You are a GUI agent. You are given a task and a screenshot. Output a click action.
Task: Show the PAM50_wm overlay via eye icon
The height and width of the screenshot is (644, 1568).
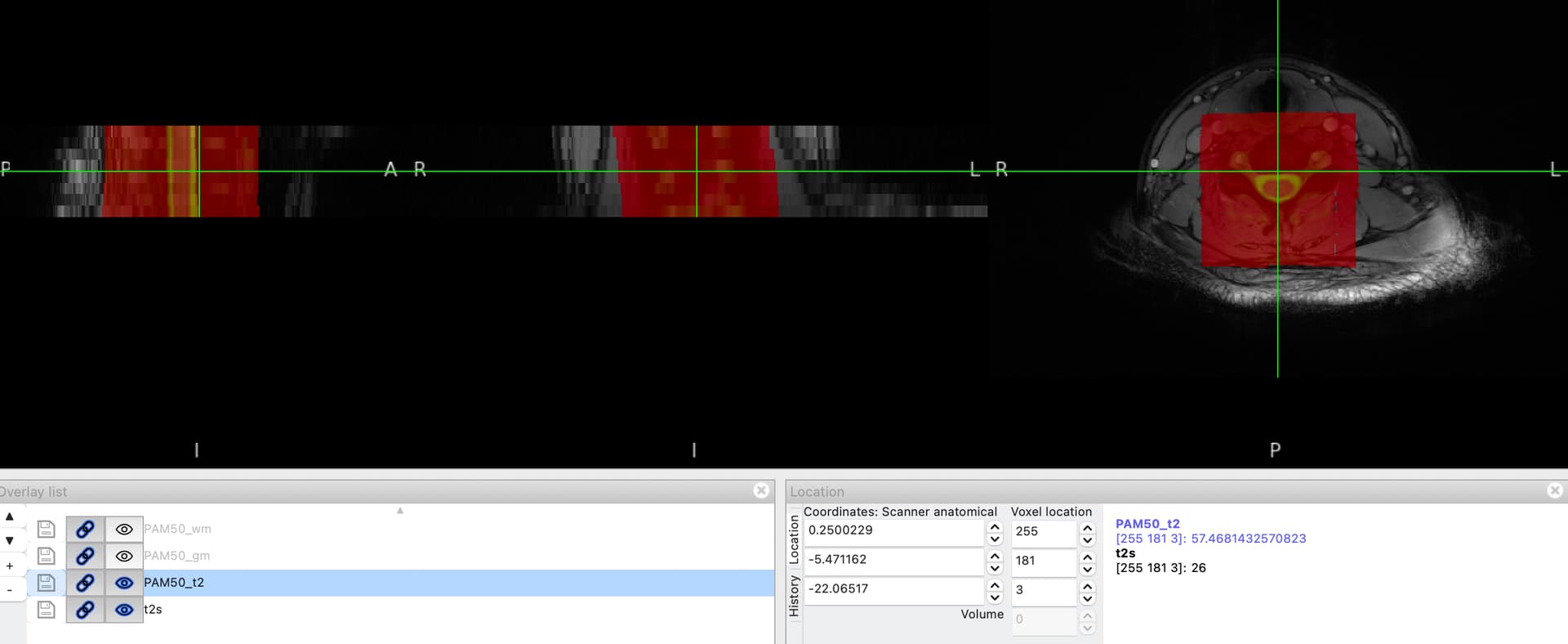[124, 530]
